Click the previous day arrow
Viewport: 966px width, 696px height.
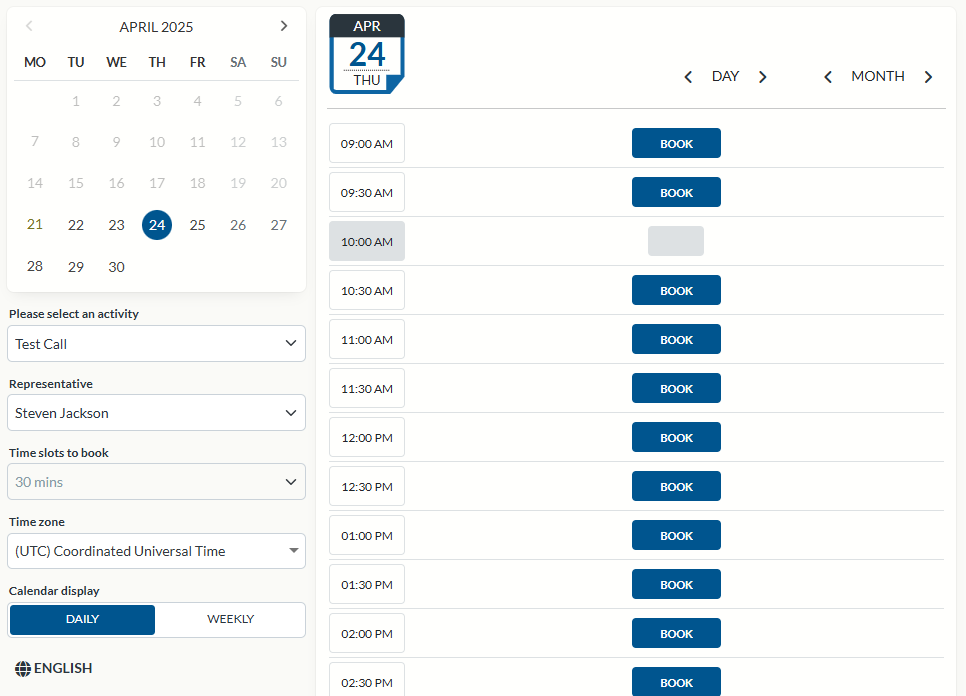(688, 77)
